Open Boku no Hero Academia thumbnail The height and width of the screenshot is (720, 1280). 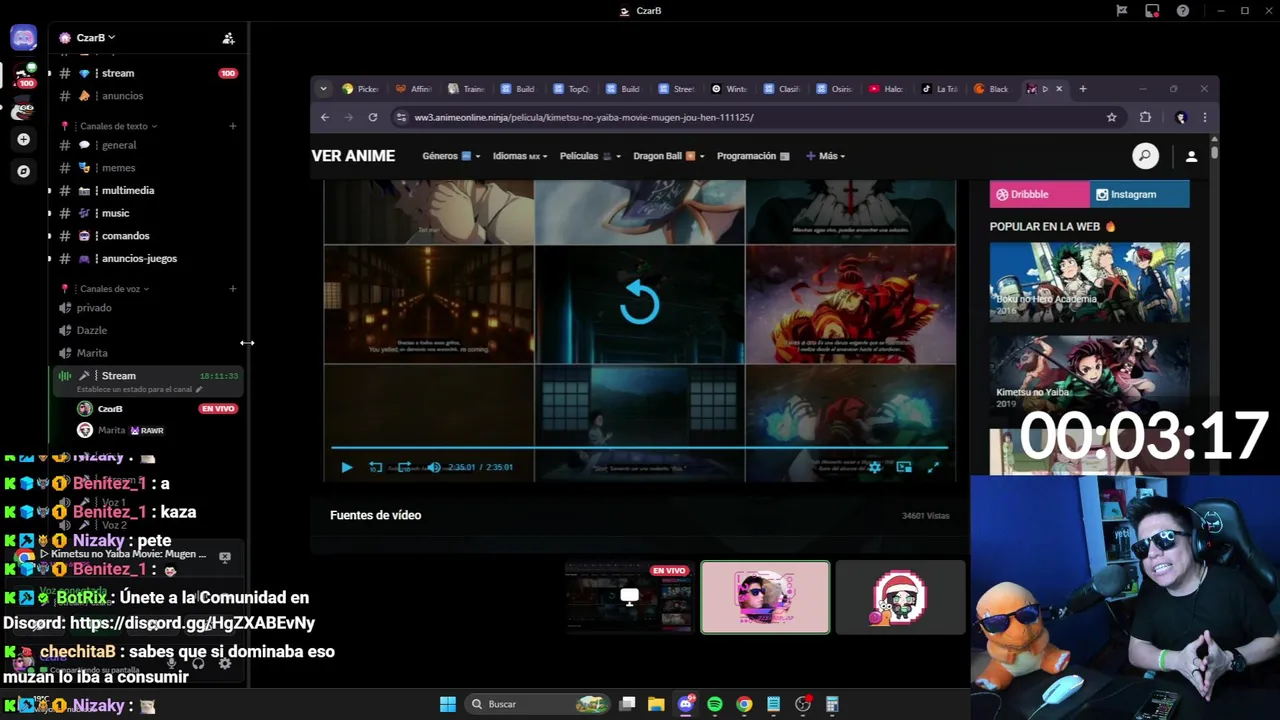(1090, 282)
